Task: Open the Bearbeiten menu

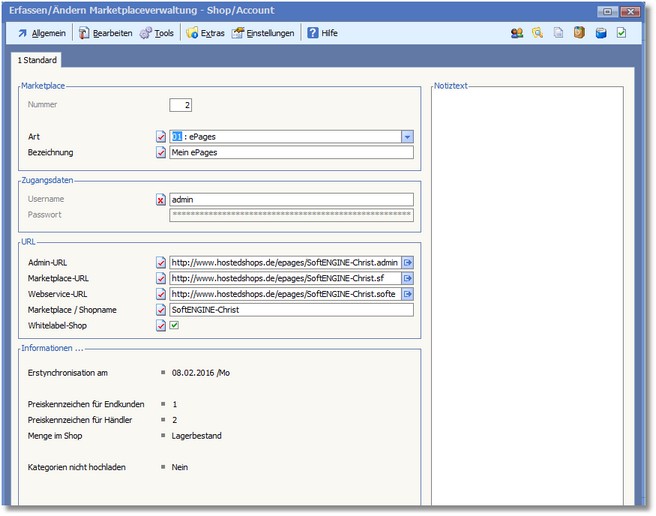Action: 105,33
